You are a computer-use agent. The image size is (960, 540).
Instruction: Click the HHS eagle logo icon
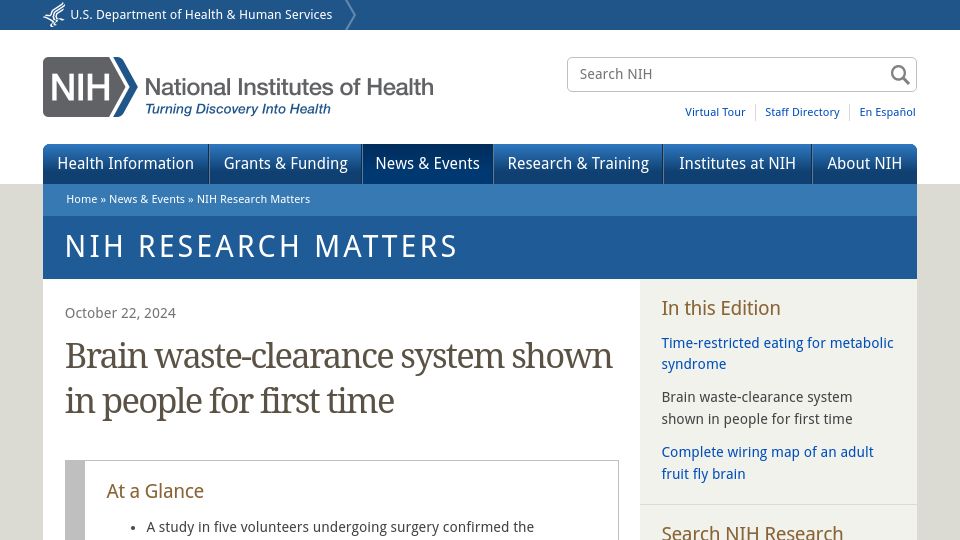pyautogui.click(x=54, y=15)
